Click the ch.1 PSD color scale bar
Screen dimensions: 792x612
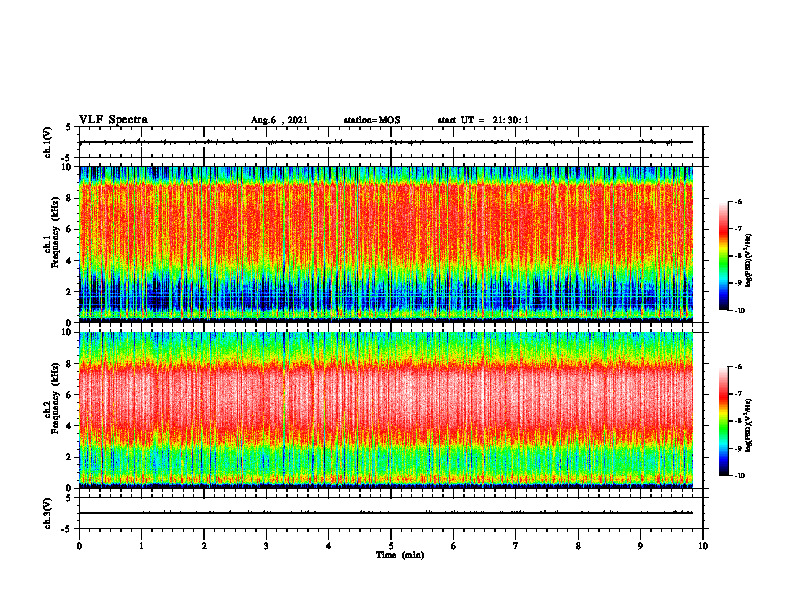(723, 256)
